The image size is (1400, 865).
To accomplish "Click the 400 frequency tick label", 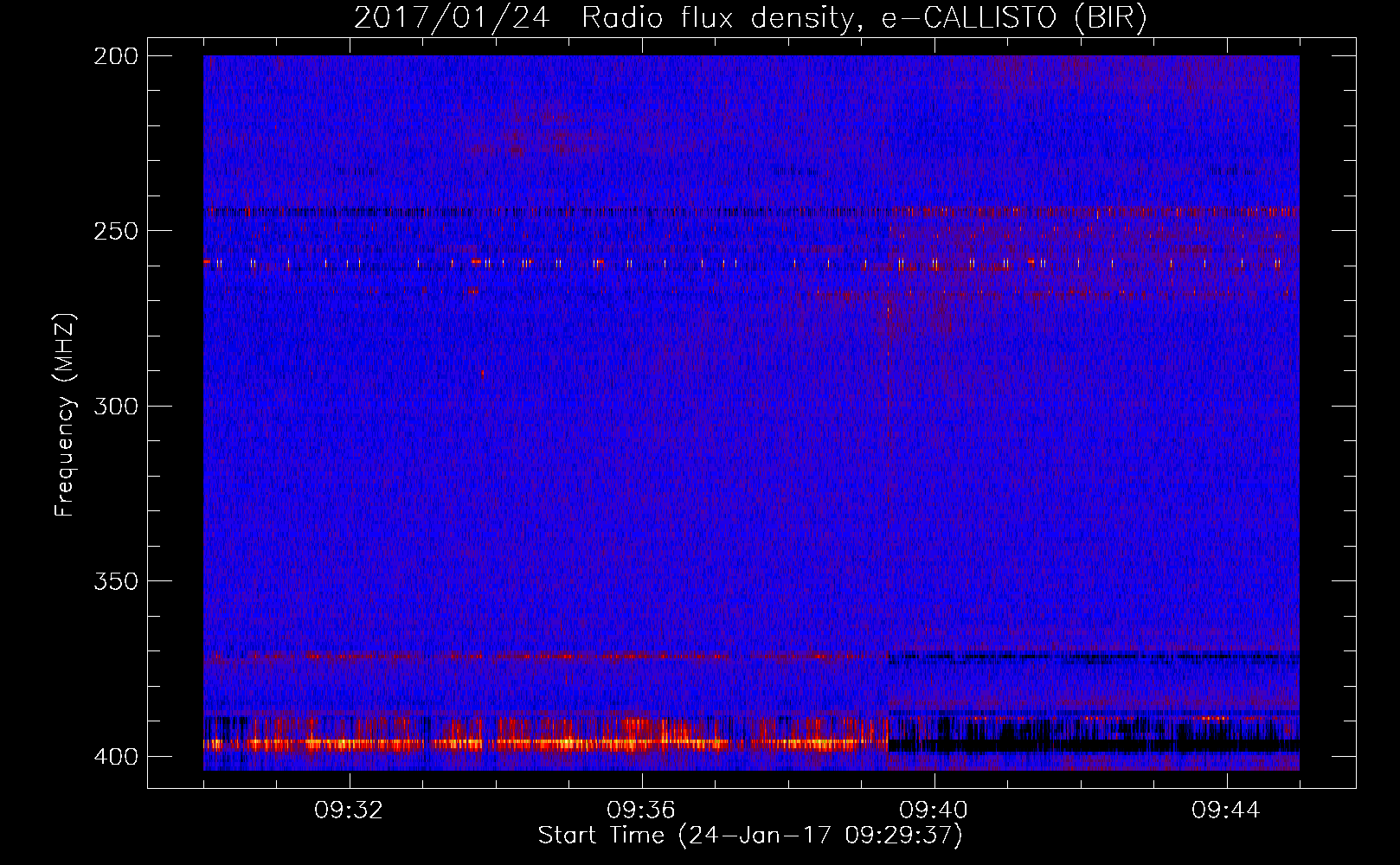I will (x=115, y=757).
